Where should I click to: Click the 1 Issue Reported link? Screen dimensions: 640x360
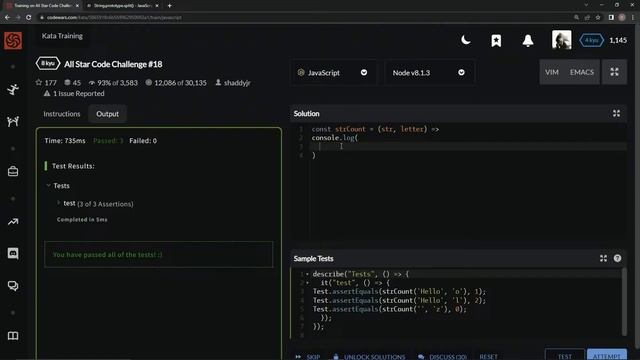74,93
